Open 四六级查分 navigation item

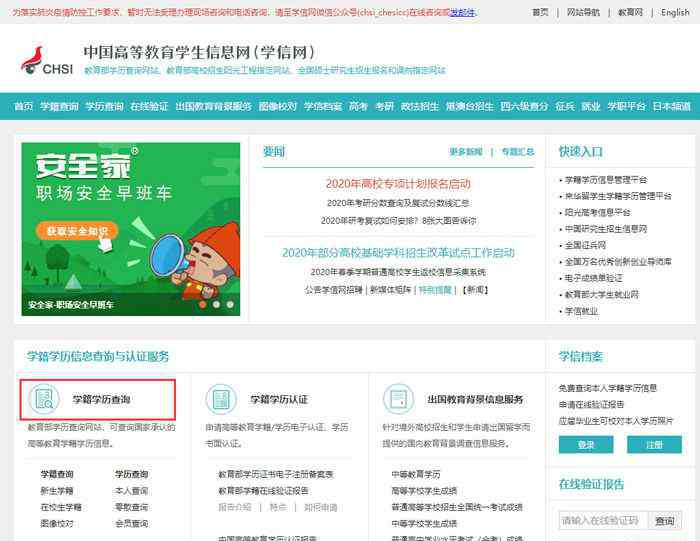[524, 106]
